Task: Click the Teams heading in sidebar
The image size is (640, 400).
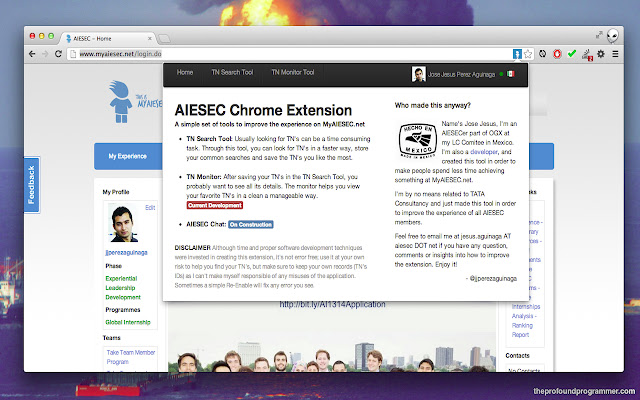Action: coord(111,338)
